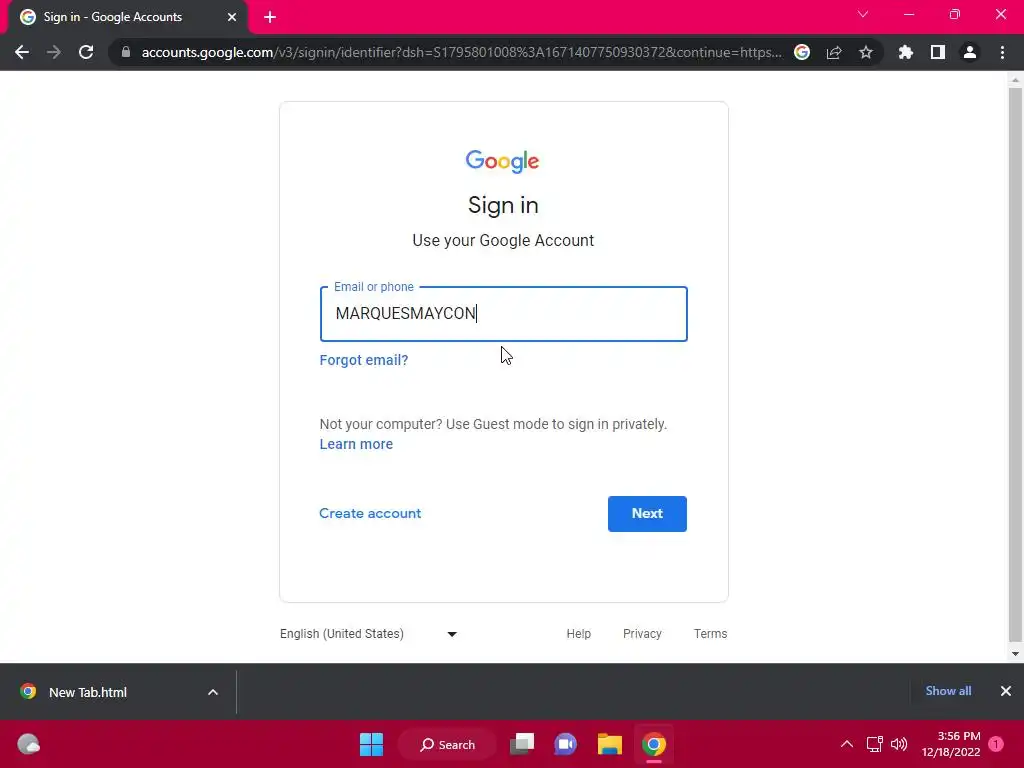
Task: Click the Google icon in address bar
Action: coord(801,52)
